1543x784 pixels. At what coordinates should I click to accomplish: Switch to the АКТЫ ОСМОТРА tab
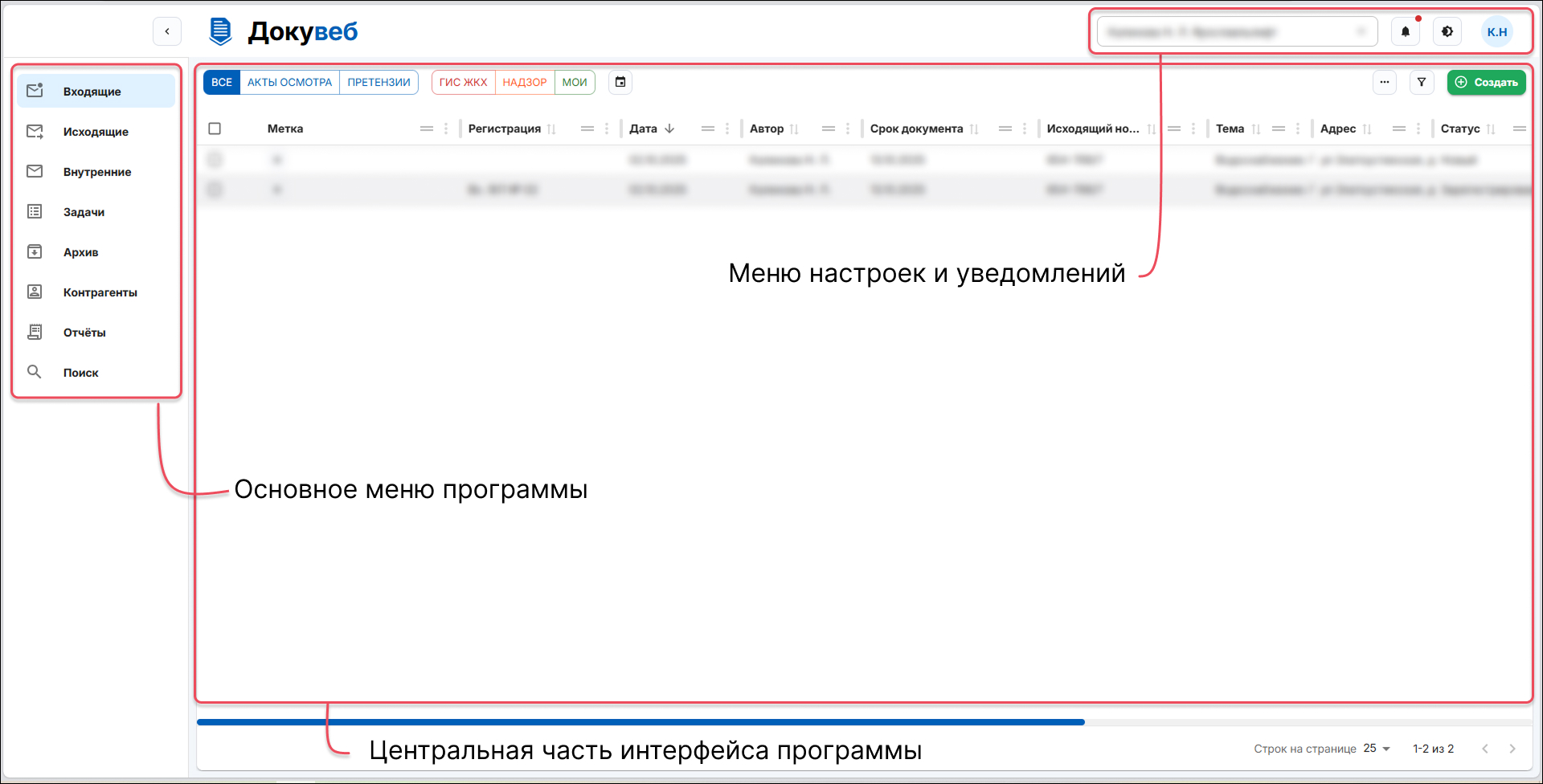point(289,82)
